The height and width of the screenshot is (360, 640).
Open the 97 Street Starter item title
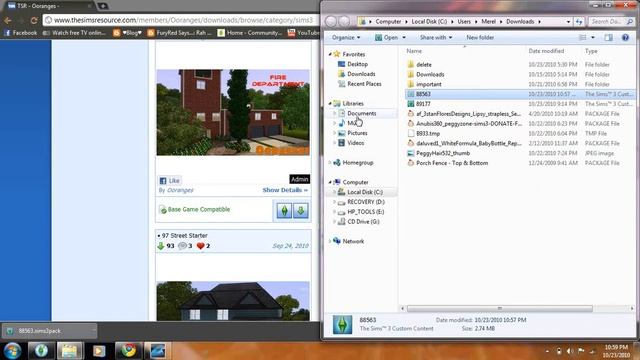tap(184, 236)
